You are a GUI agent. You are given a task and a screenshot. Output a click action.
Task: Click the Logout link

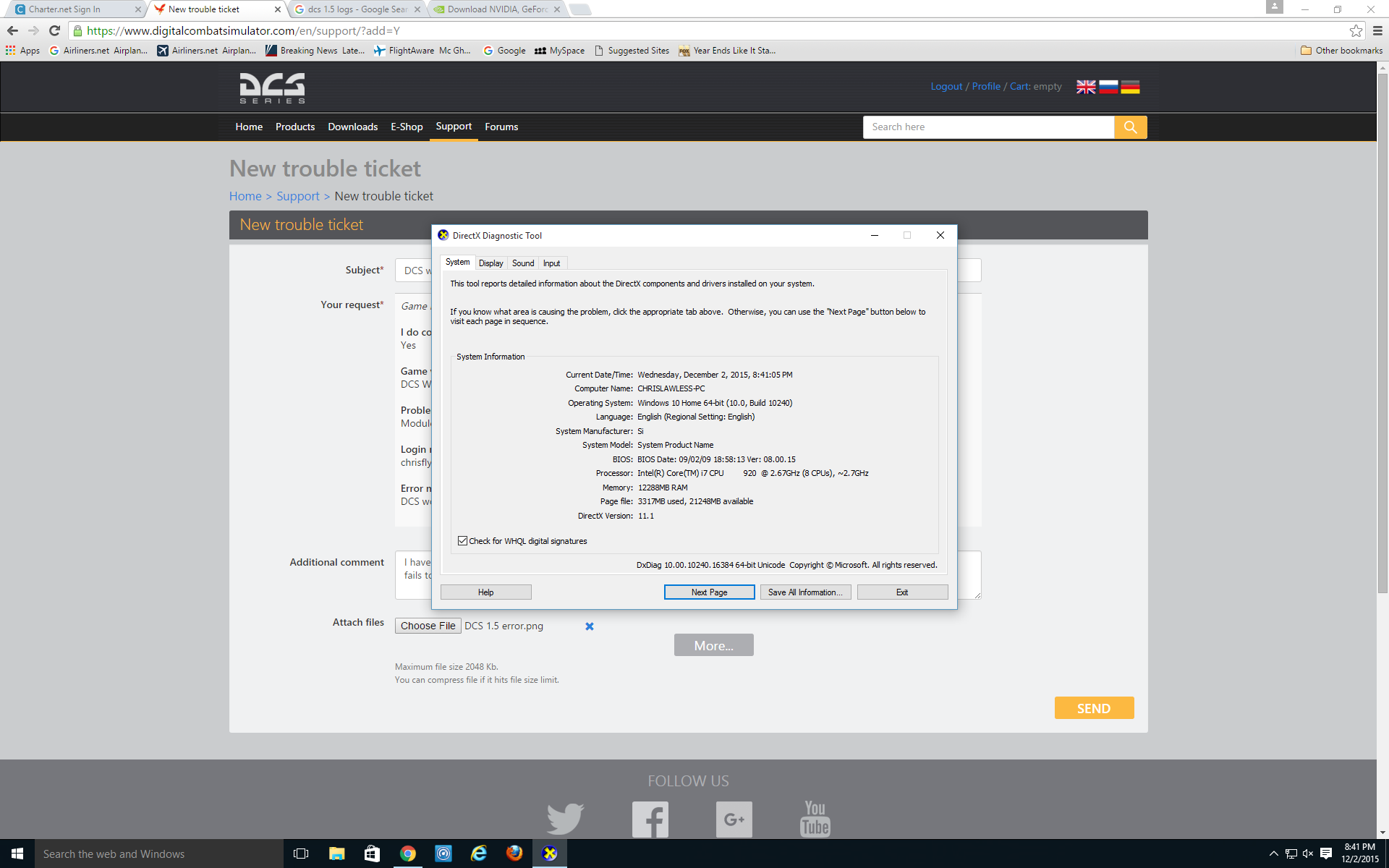946,86
